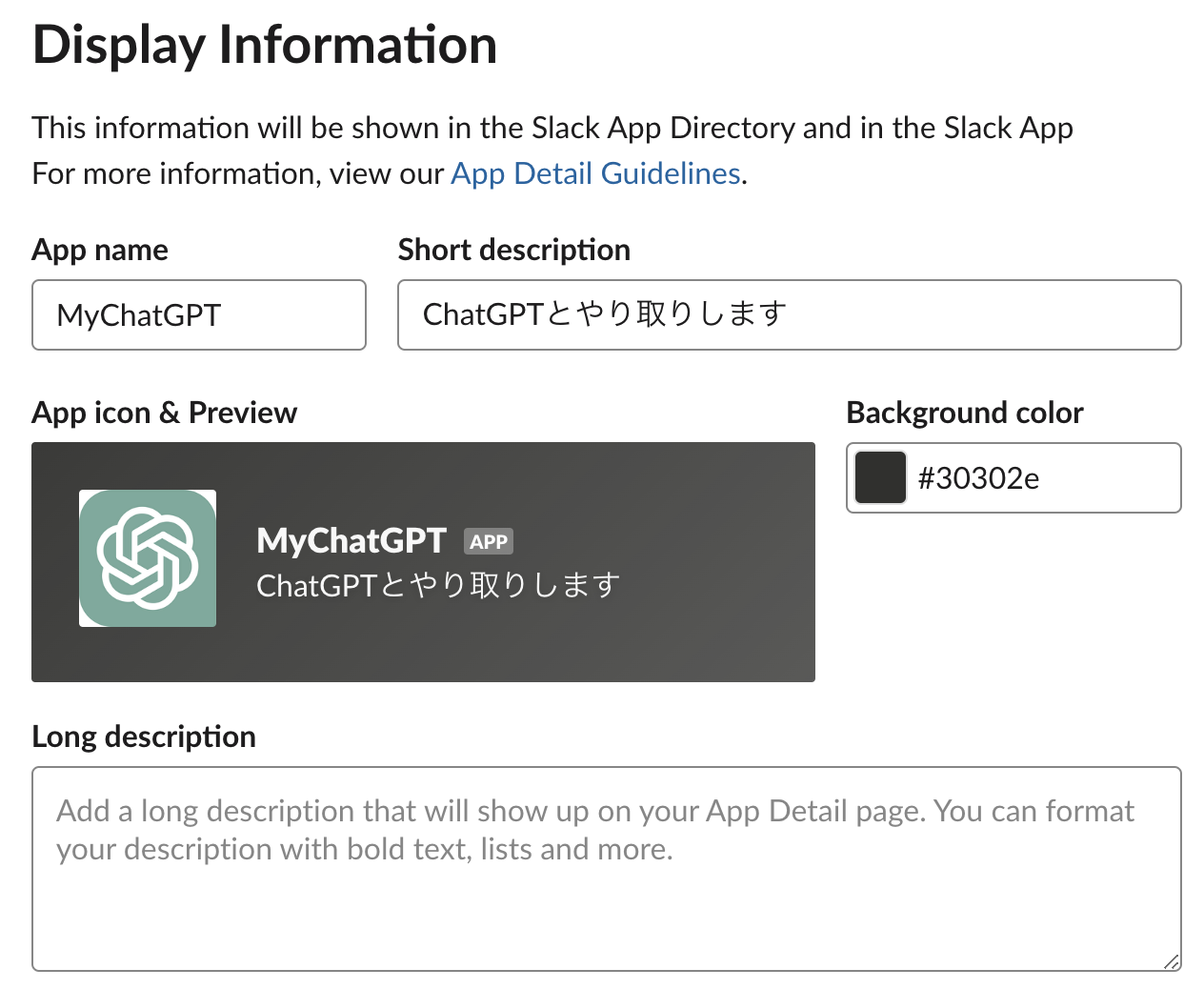This screenshot has height=989, width=1204.
Task: Click the #30302e hex color field
Action: [1013, 477]
